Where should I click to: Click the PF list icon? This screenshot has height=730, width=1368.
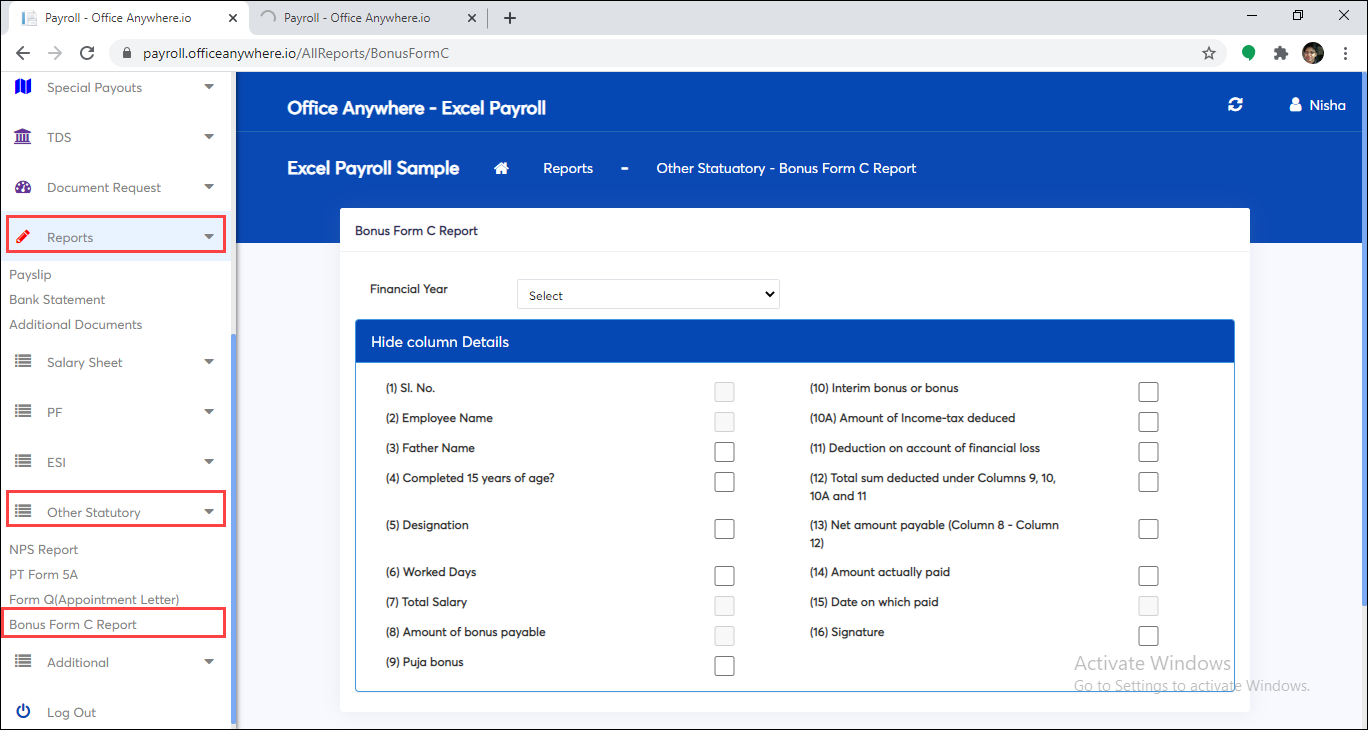click(x=24, y=412)
